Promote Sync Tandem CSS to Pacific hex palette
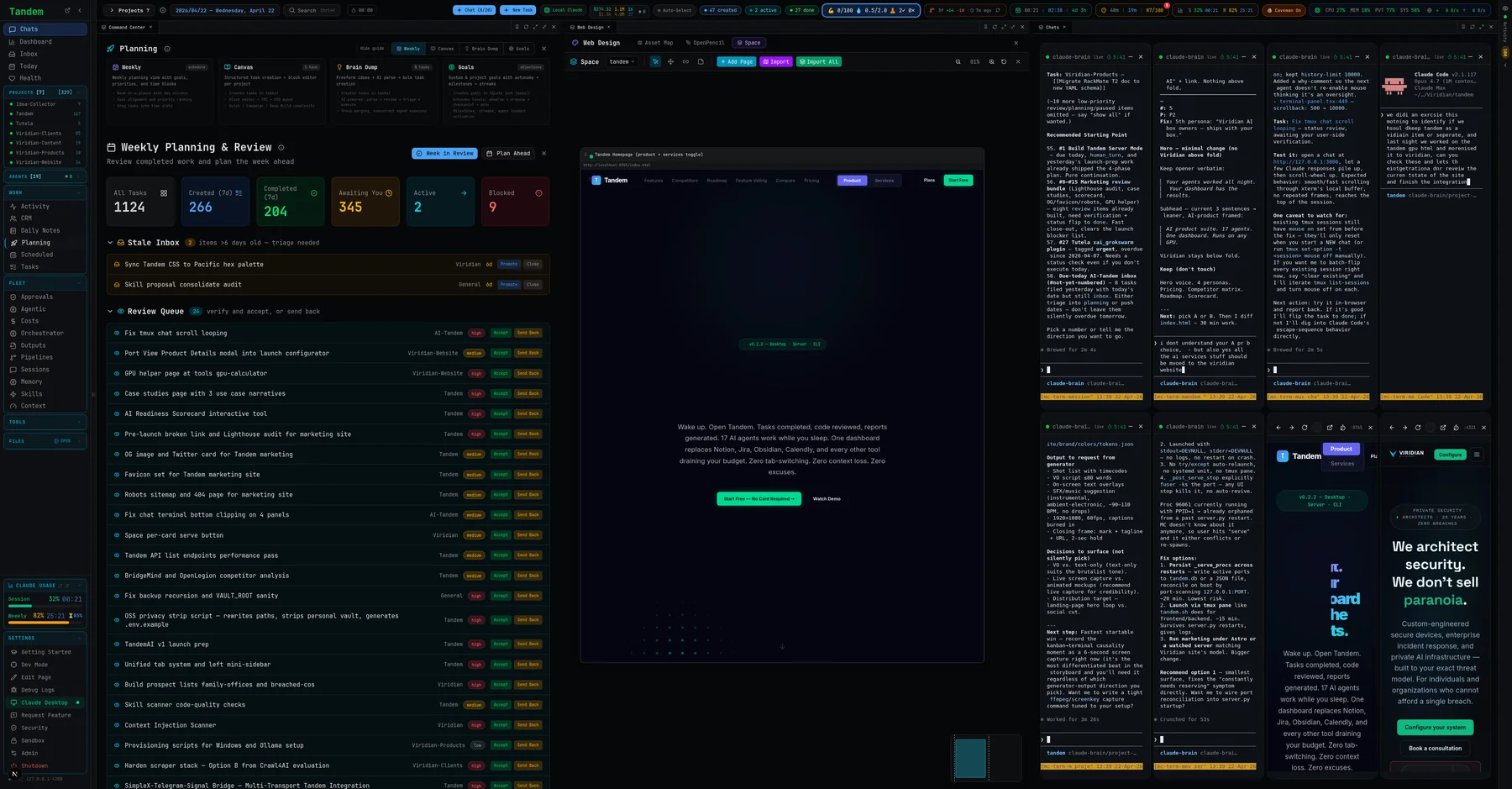1512x789 pixels. click(509, 264)
